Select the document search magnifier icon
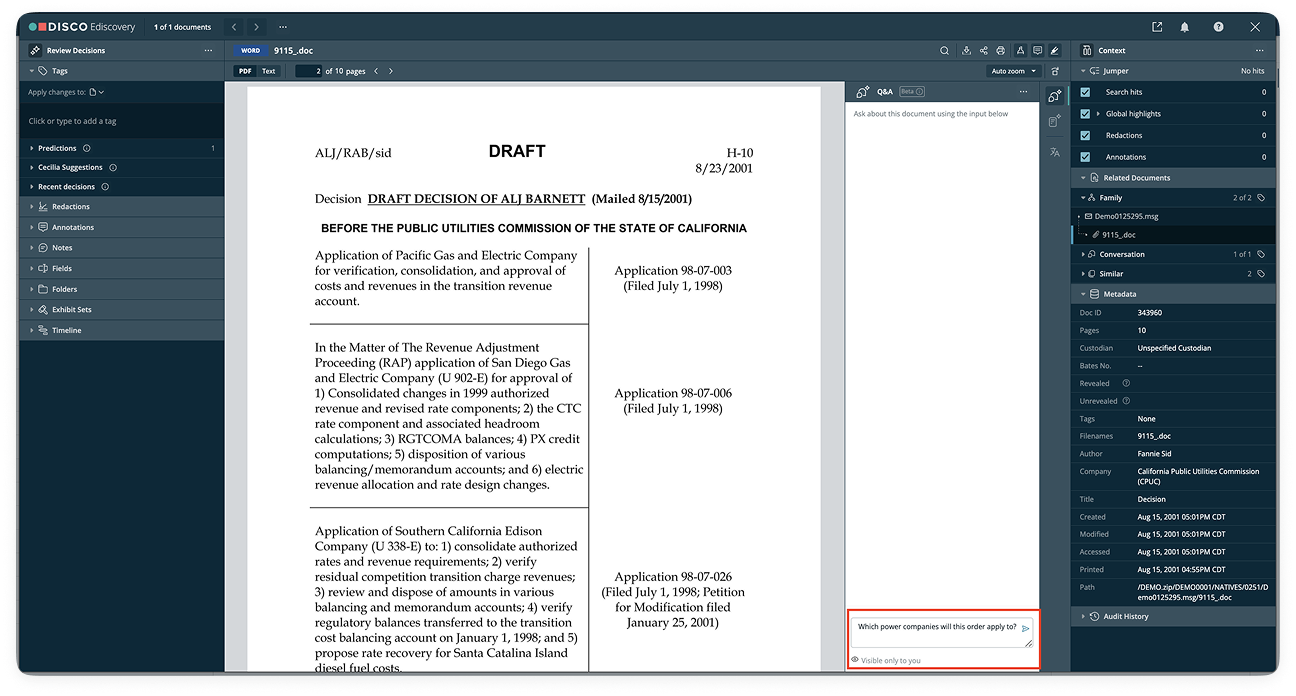The width and height of the screenshot is (1296, 696). 944,50
